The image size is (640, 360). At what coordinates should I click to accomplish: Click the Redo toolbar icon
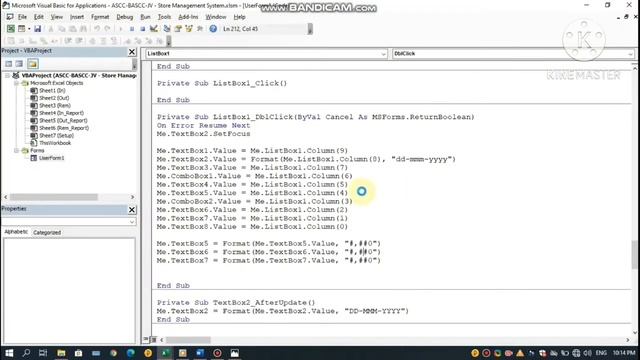coord(107,29)
